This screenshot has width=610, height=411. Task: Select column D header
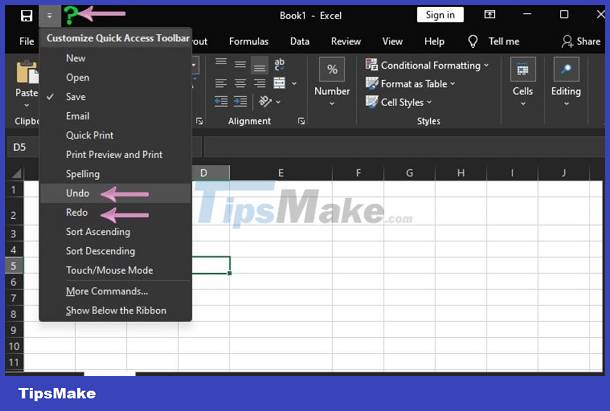(210, 173)
